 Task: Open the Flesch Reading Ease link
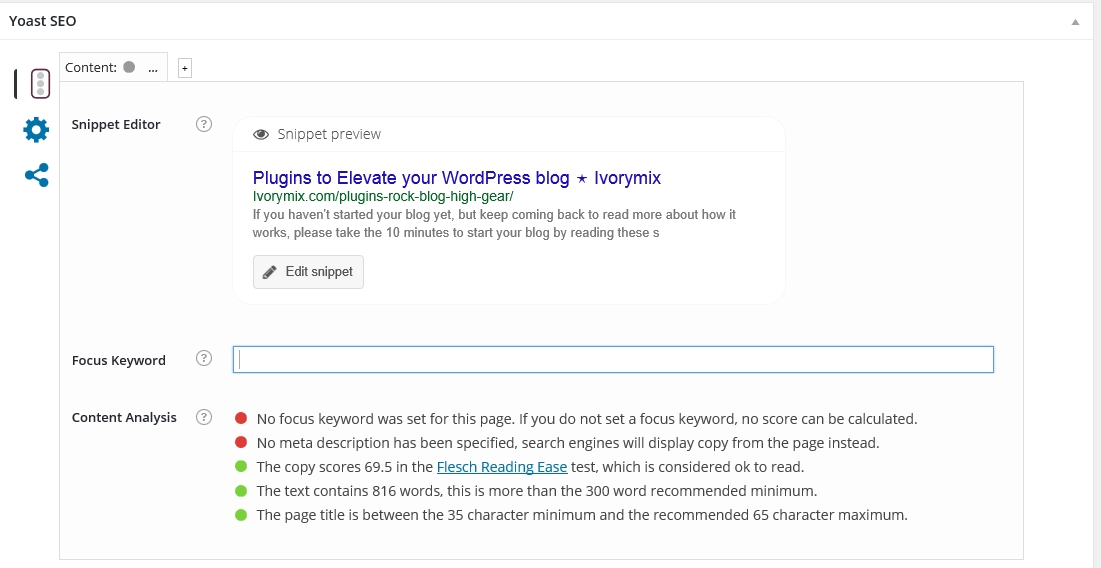501,467
